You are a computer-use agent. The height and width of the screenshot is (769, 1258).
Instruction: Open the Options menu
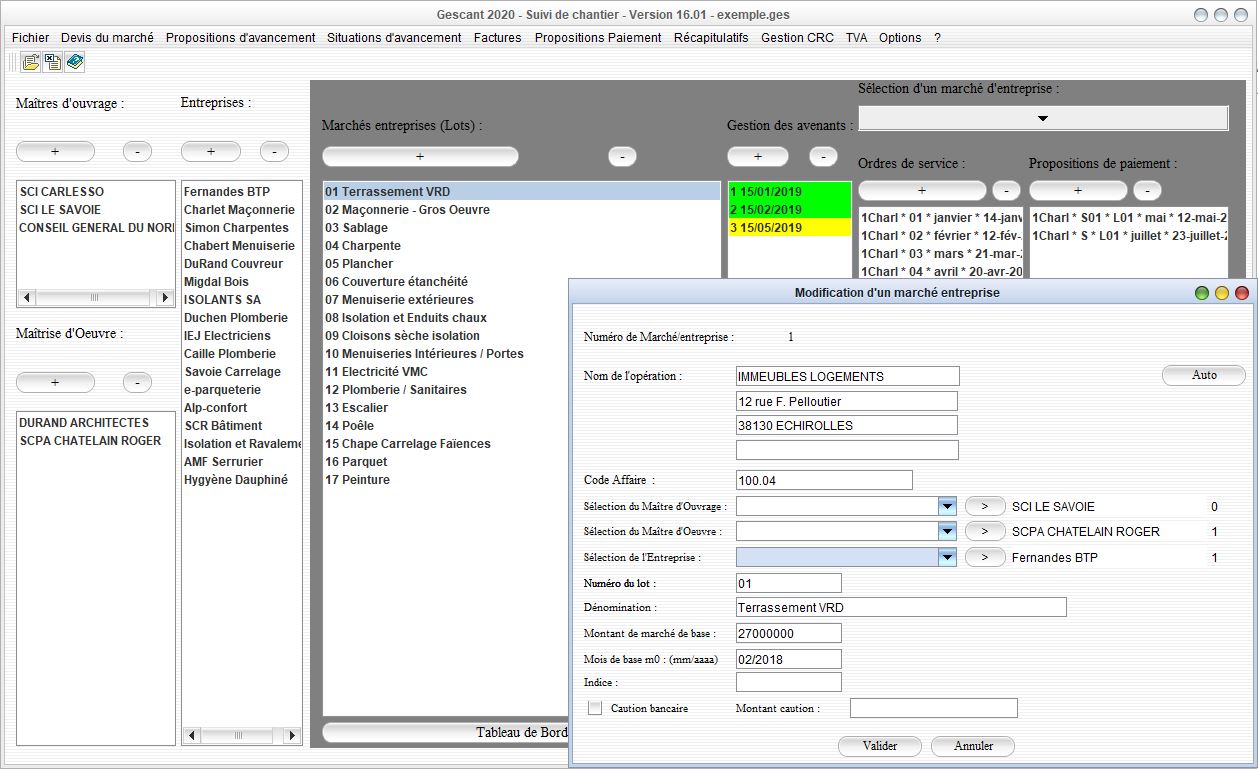coord(900,37)
